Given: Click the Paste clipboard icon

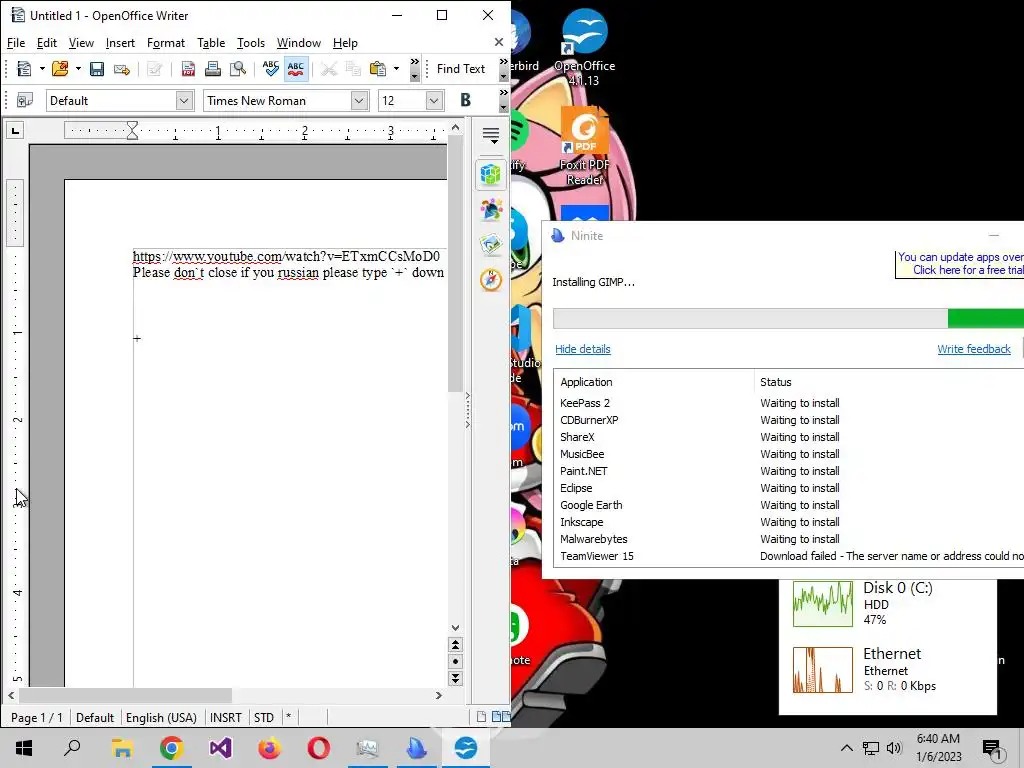Looking at the screenshot, I should coord(377,69).
